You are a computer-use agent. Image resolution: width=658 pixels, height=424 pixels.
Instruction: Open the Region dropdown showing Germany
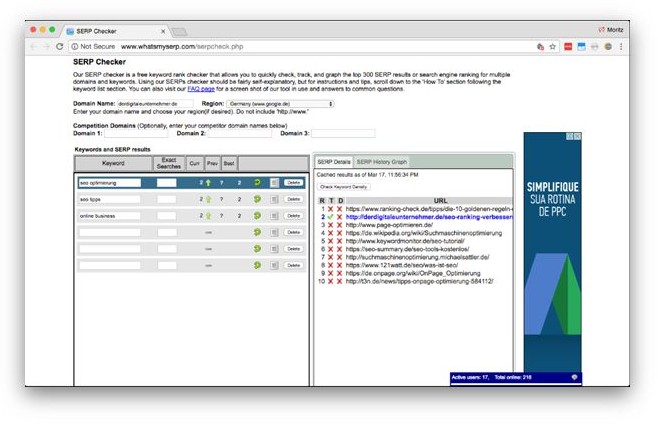(x=280, y=103)
